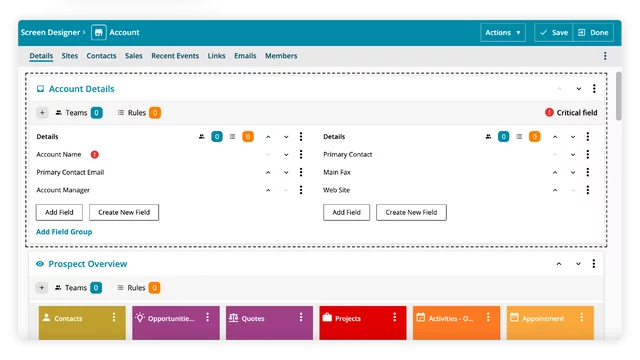This screenshot has width=640, height=360.
Task: Switch to the Recent Events tab
Action: (x=175, y=56)
